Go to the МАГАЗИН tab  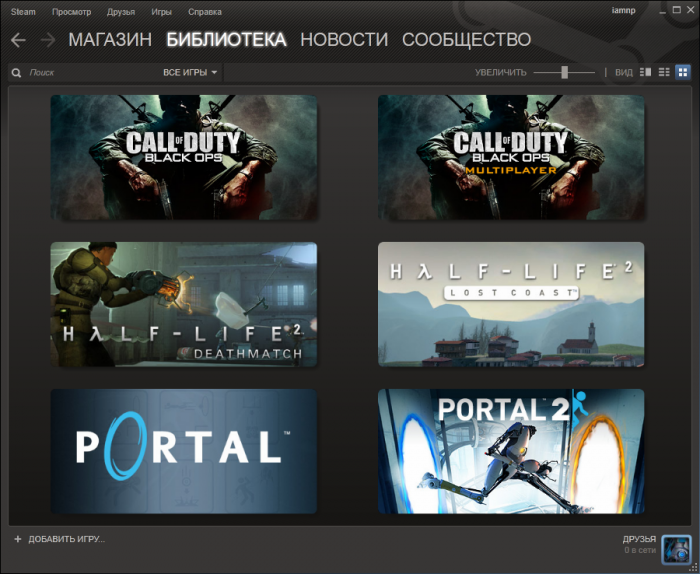[x=110, y=40]
